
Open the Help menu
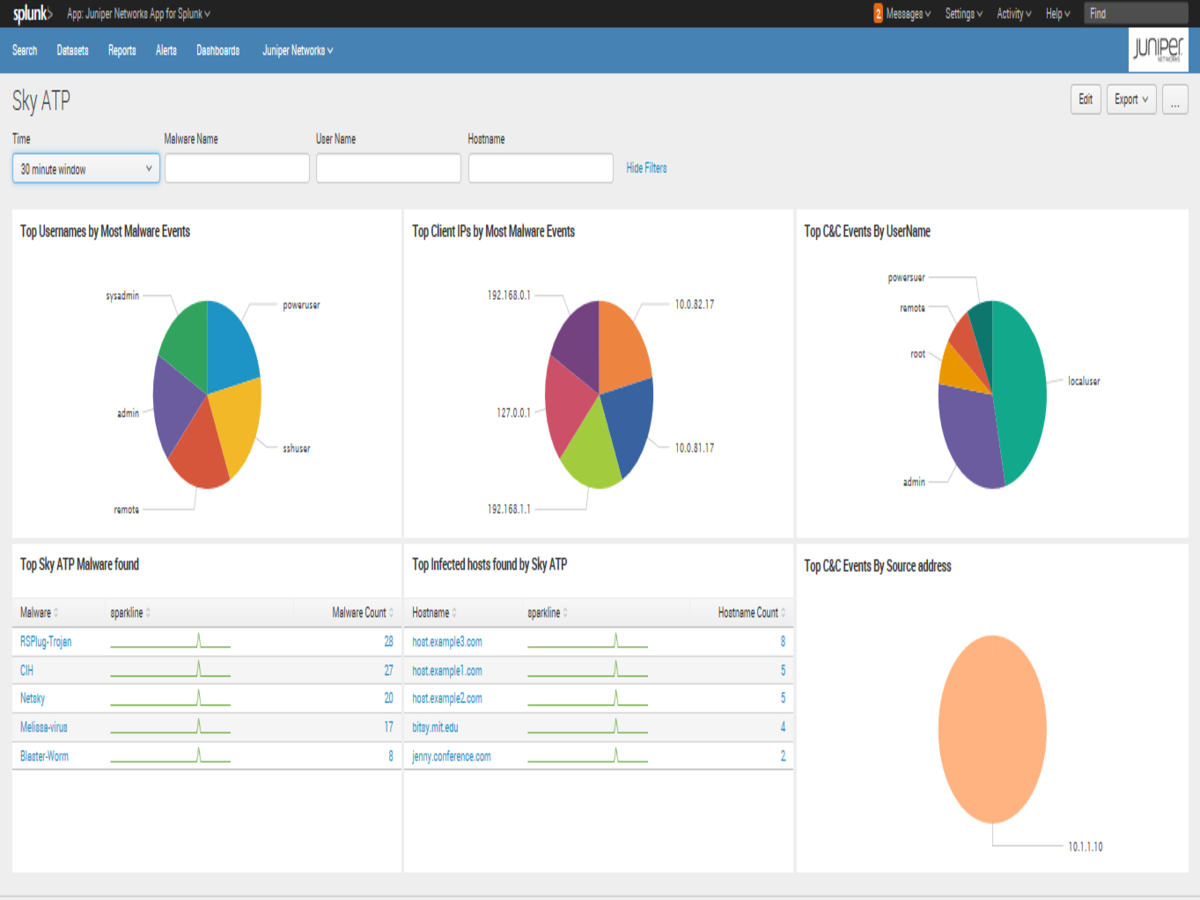tap(1058, 14)
